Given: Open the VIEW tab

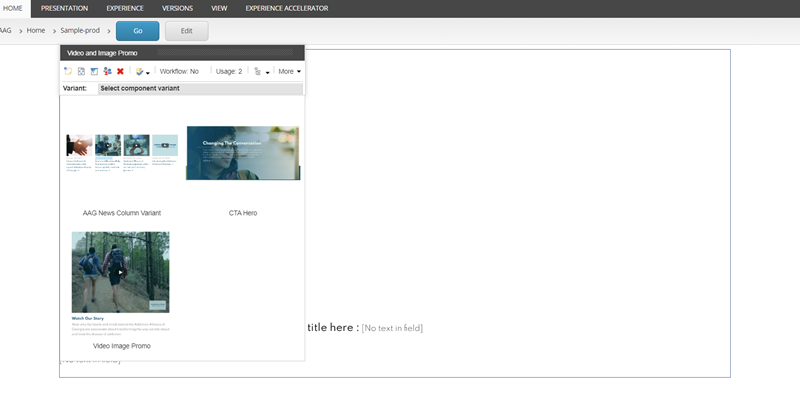Looking at the screenshot, I should [219, 8].
